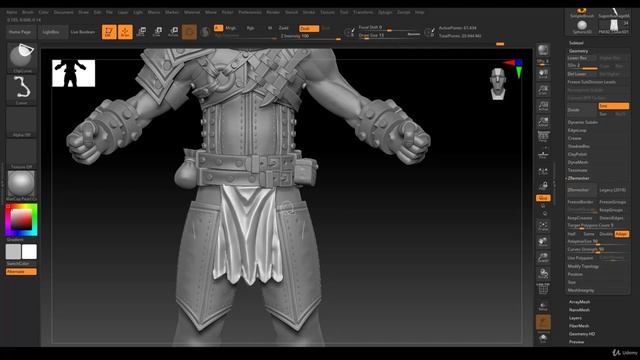This screenshot has height=360, width=640.
Task: Expand the Subtool subpalette
Action: 576,42
